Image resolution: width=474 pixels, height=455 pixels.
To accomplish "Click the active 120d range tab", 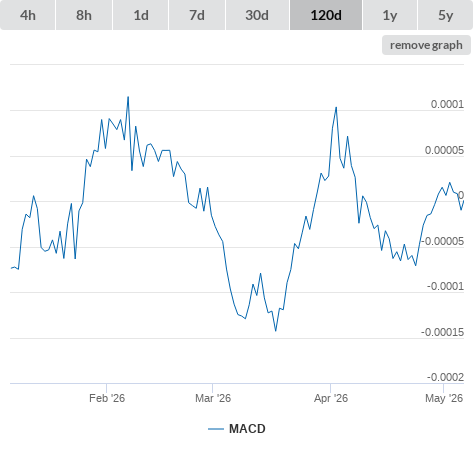I will pyautogui.click(x=326, y=15).
